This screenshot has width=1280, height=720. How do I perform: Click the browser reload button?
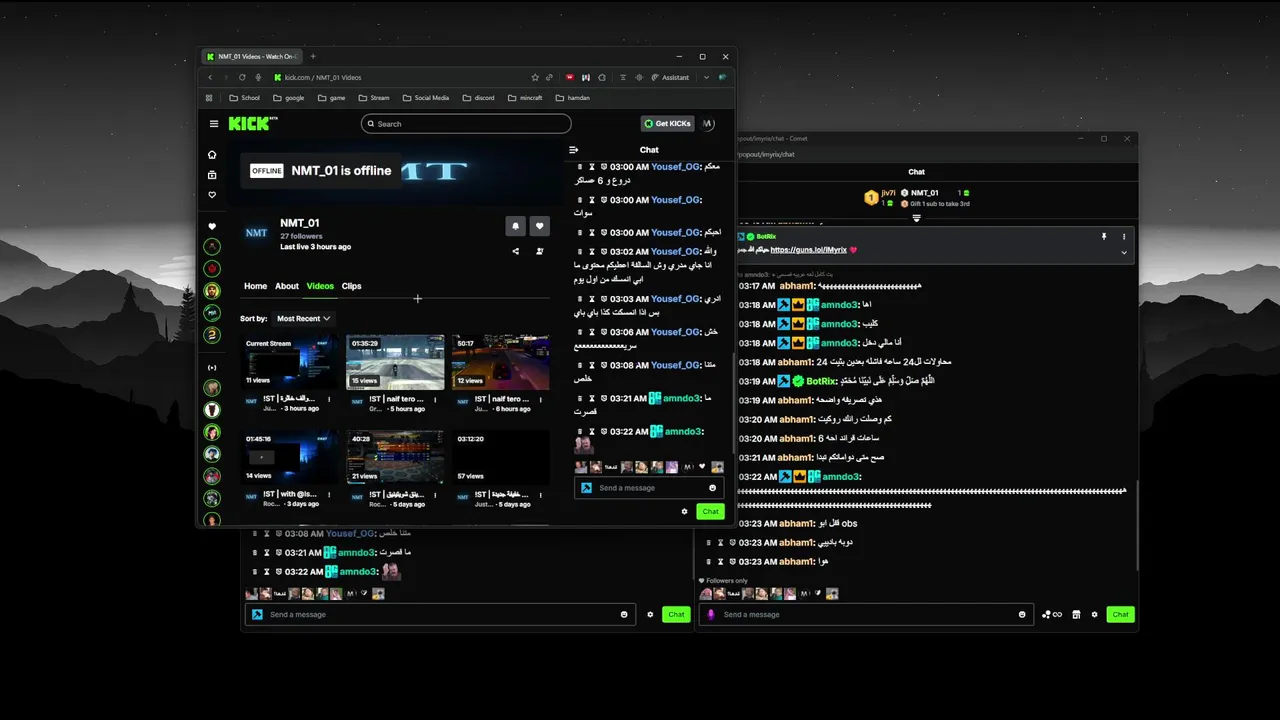click(x=242, y=77)
